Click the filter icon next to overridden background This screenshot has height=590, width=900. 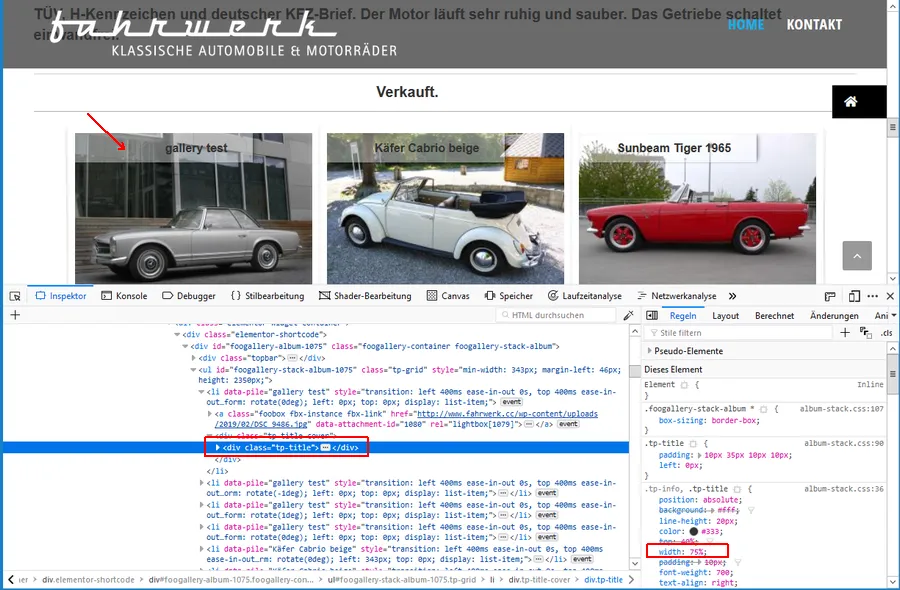tap(751, 510)
